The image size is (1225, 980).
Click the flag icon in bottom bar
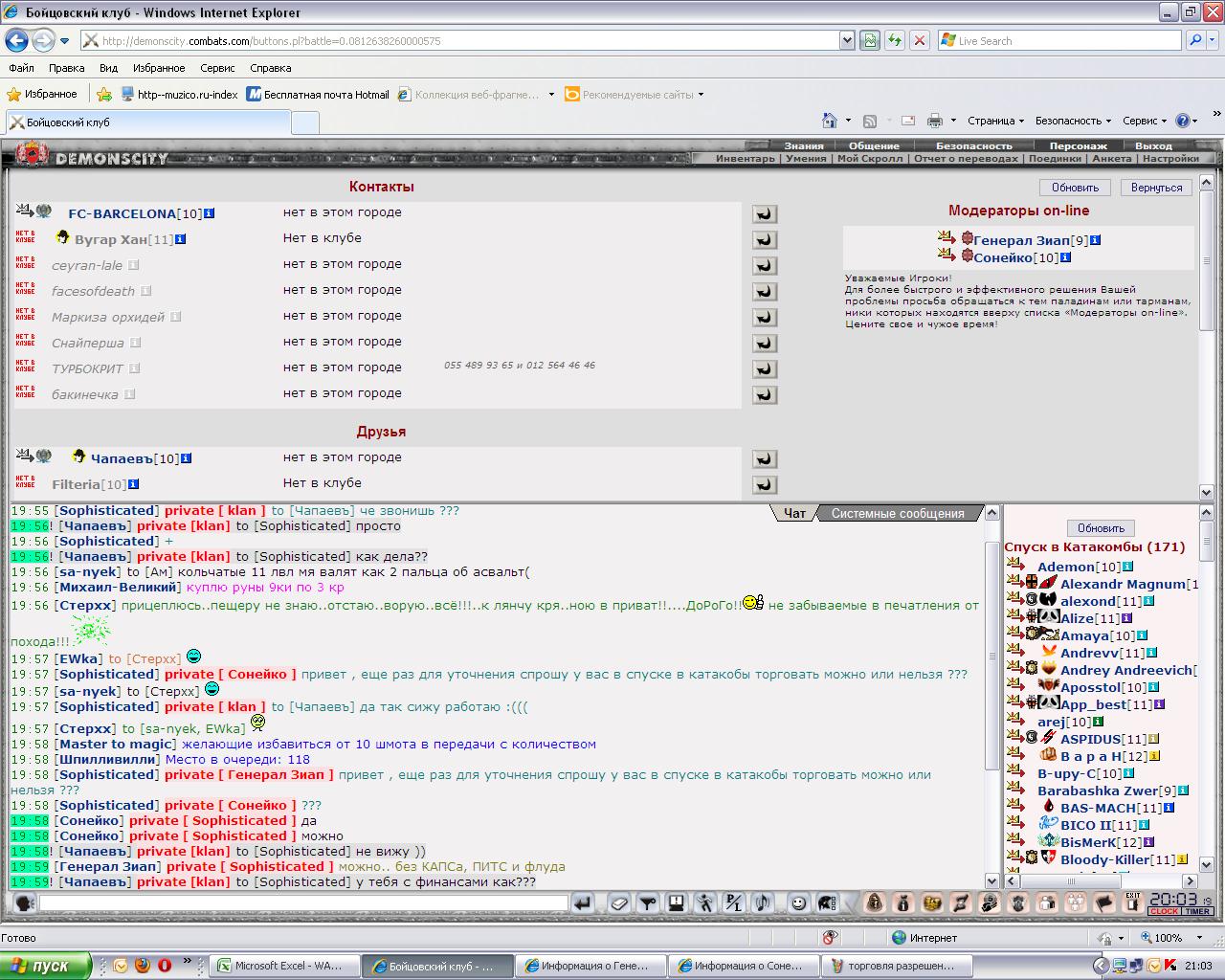click(1105, 902)
